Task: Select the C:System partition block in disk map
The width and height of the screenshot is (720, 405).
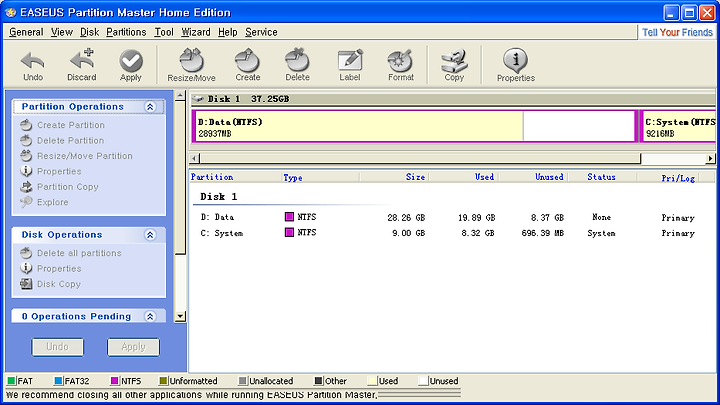Action: click(678, 126)
